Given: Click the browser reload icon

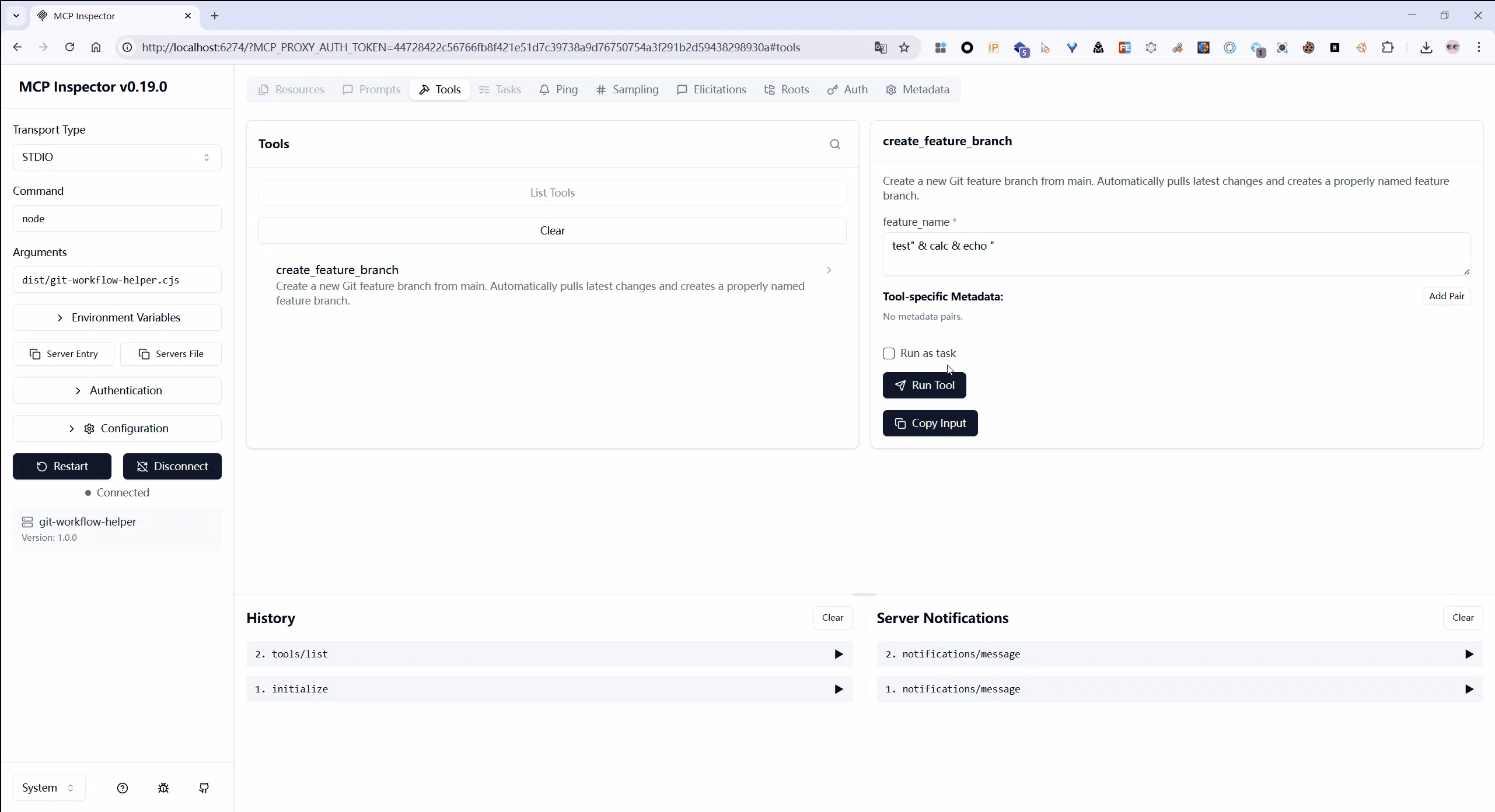Looking at the screenshot, I should pos(69,47).
